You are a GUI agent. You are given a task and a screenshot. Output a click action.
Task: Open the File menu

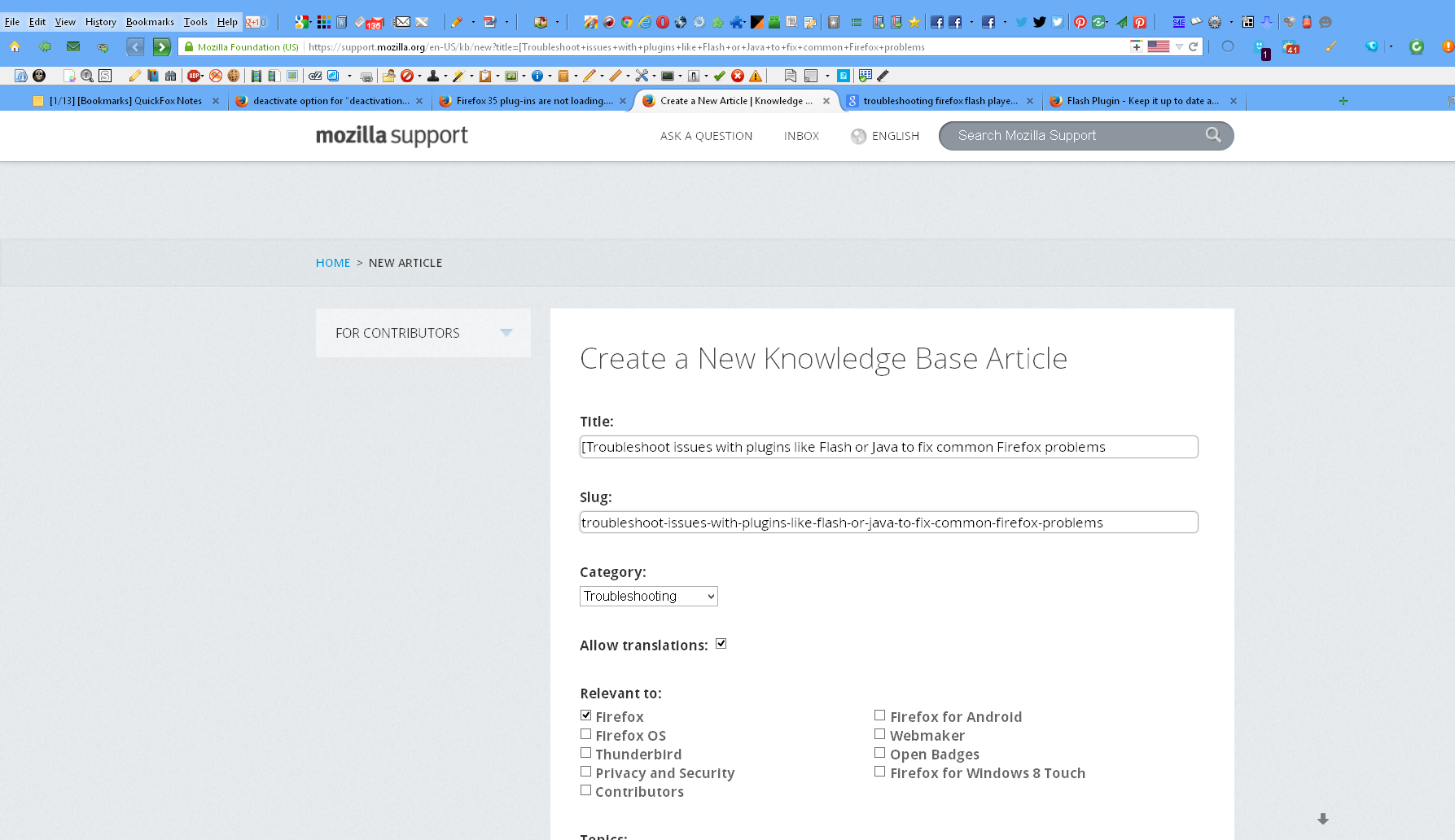pyautogui.click(x=12, y=22)
